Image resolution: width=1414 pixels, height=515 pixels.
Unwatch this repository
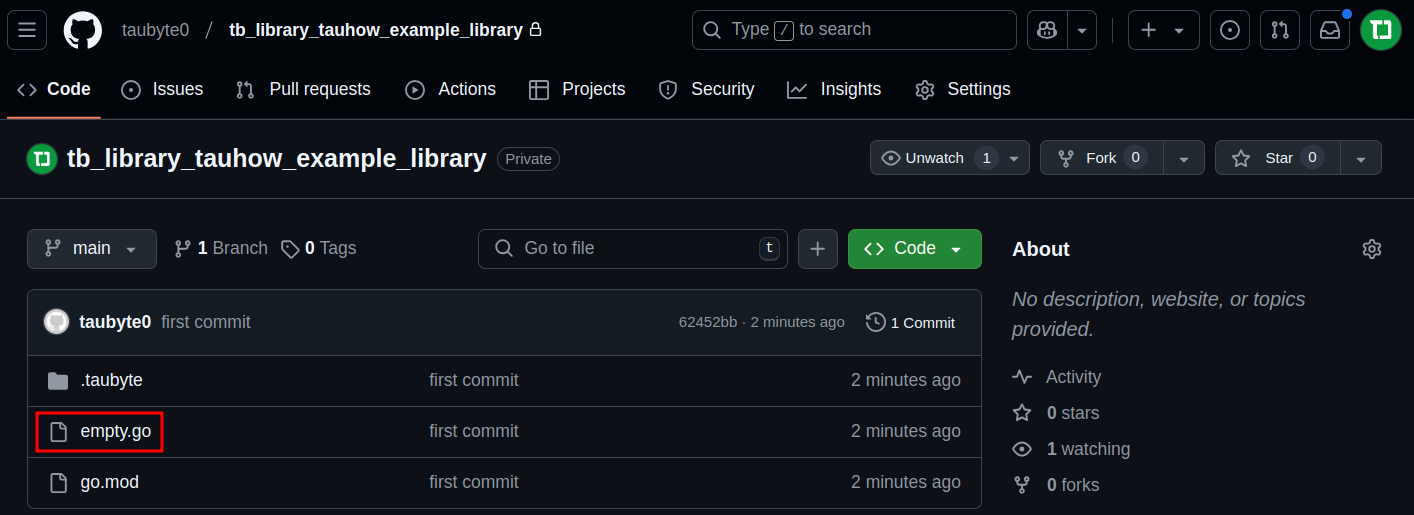coord(935,158)
